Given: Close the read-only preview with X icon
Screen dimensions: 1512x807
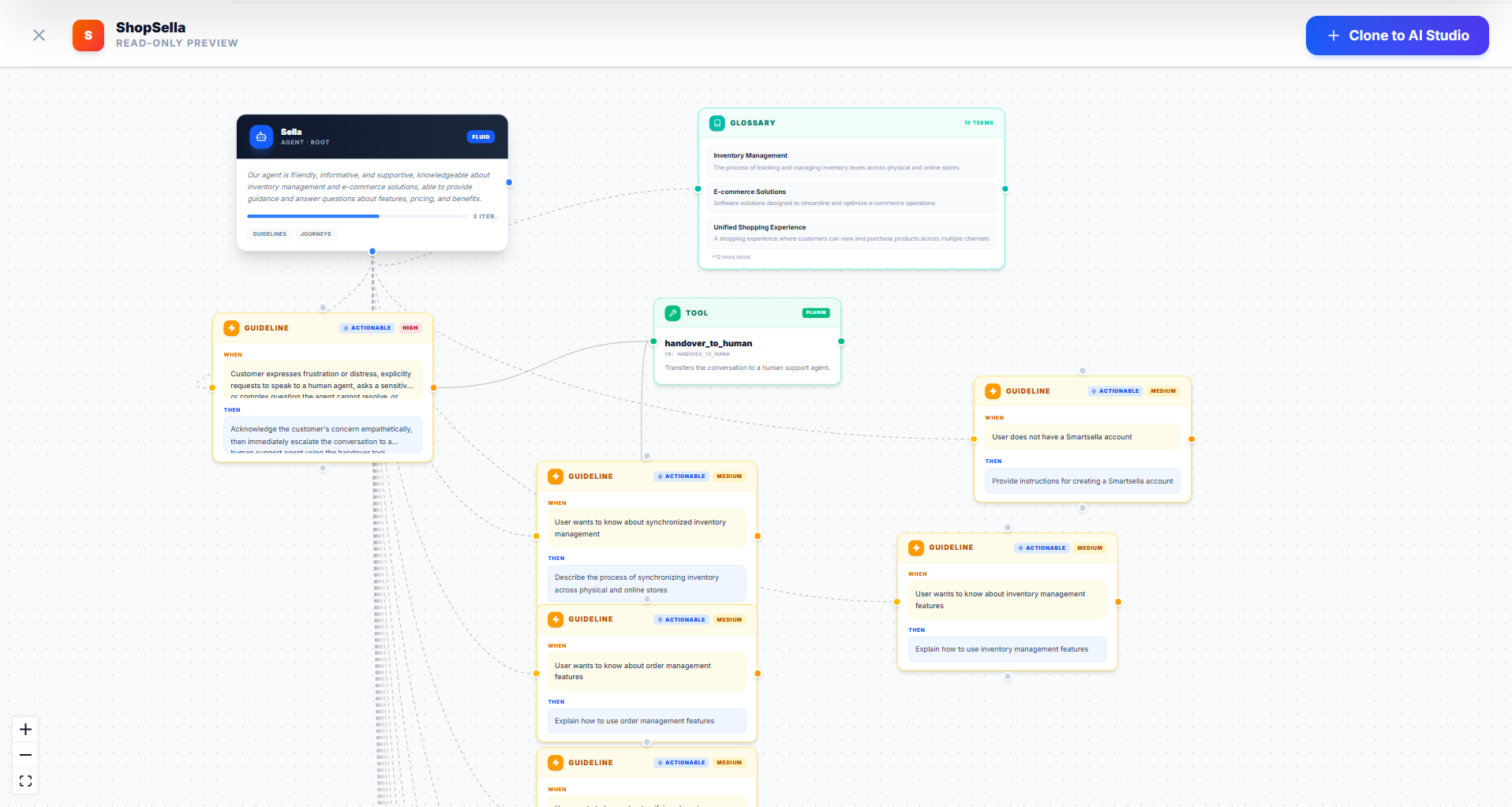Looking at the screenshot, I should point(39,35).
